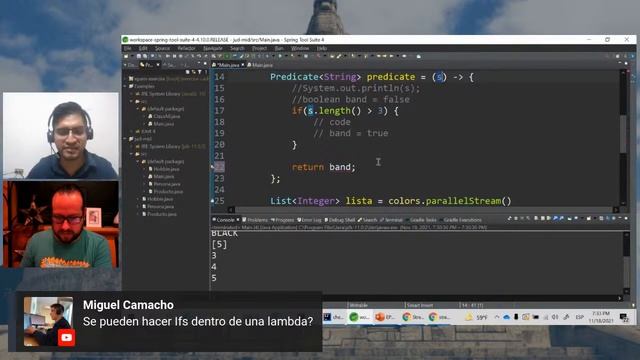Screen dimensions: 640x360
Task: Close the *Main.java editor tab
Action: [243, 65]
